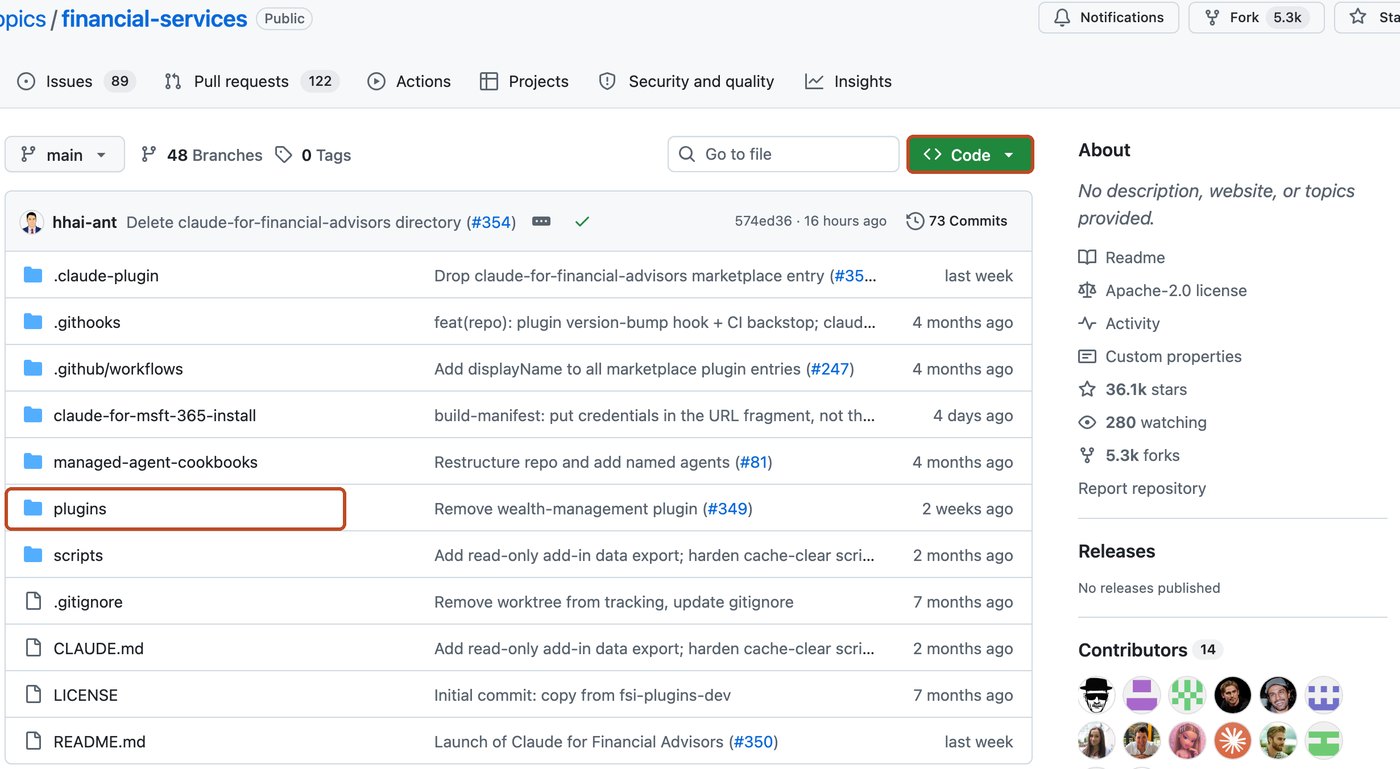
Task: Open the main branch dropdown
Action: (x=65, y=155)
